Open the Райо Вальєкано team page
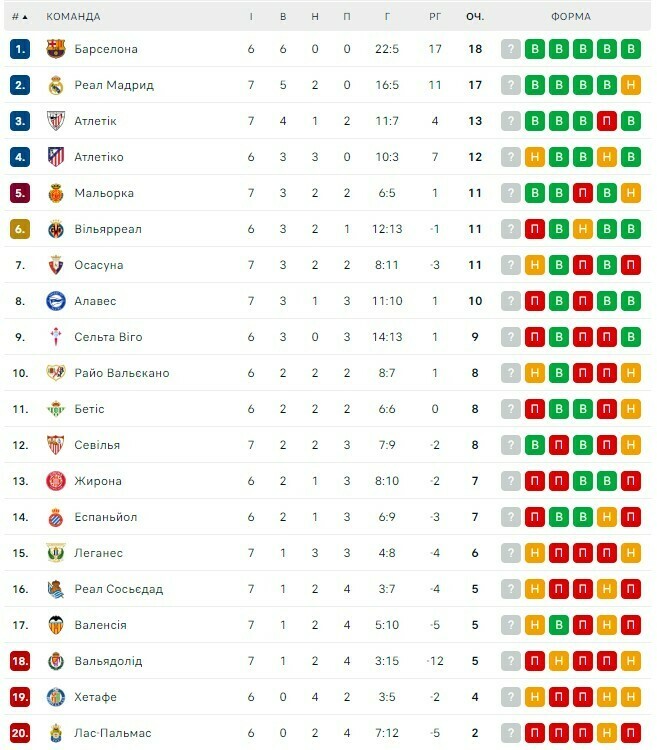 122,373
